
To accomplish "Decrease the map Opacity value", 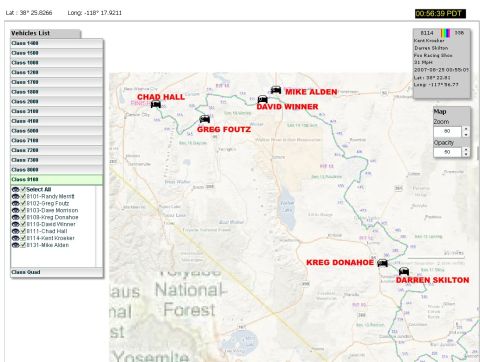I will pos(466,155).
